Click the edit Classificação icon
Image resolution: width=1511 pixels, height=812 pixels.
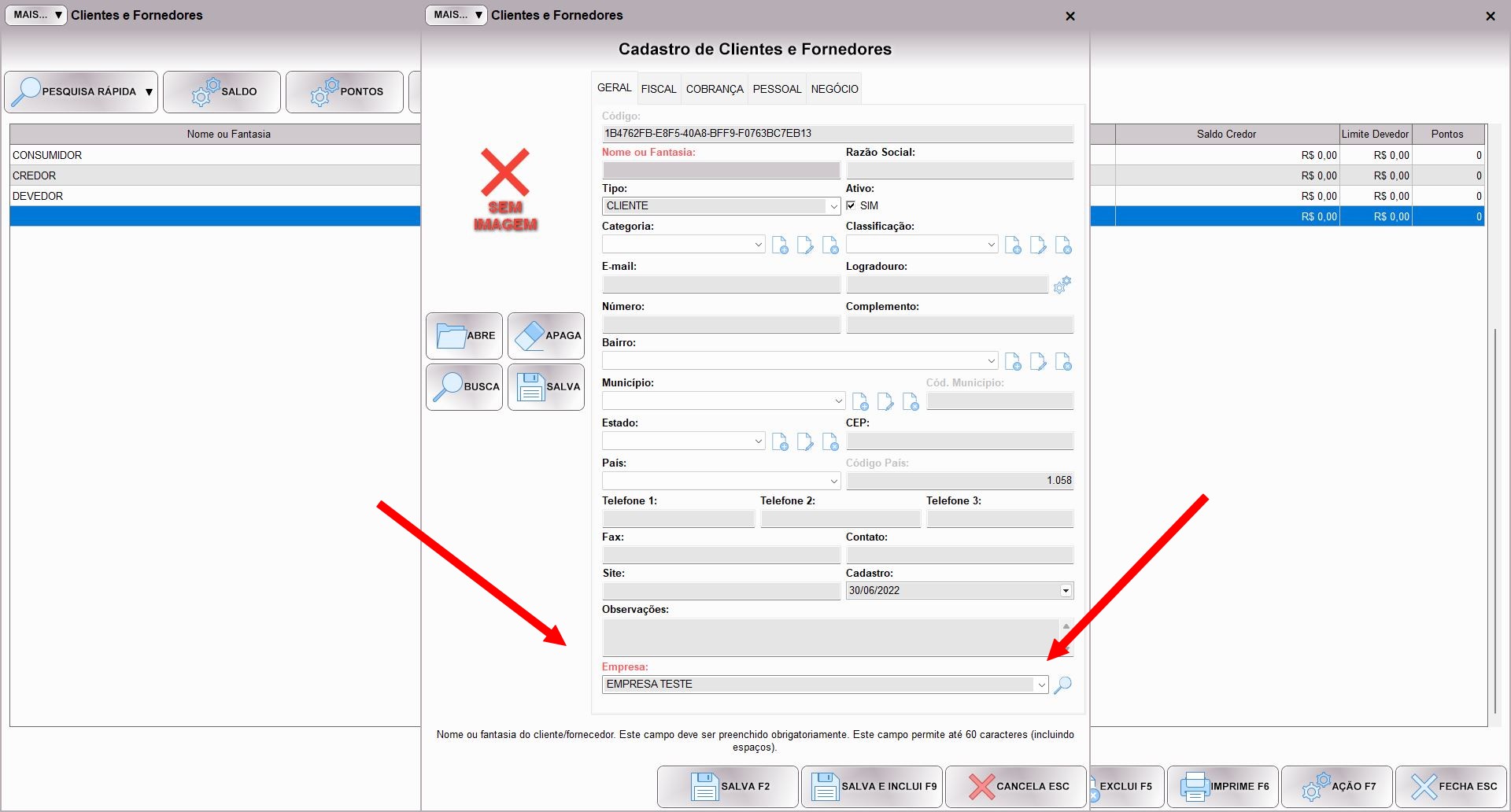(1038, 245)
